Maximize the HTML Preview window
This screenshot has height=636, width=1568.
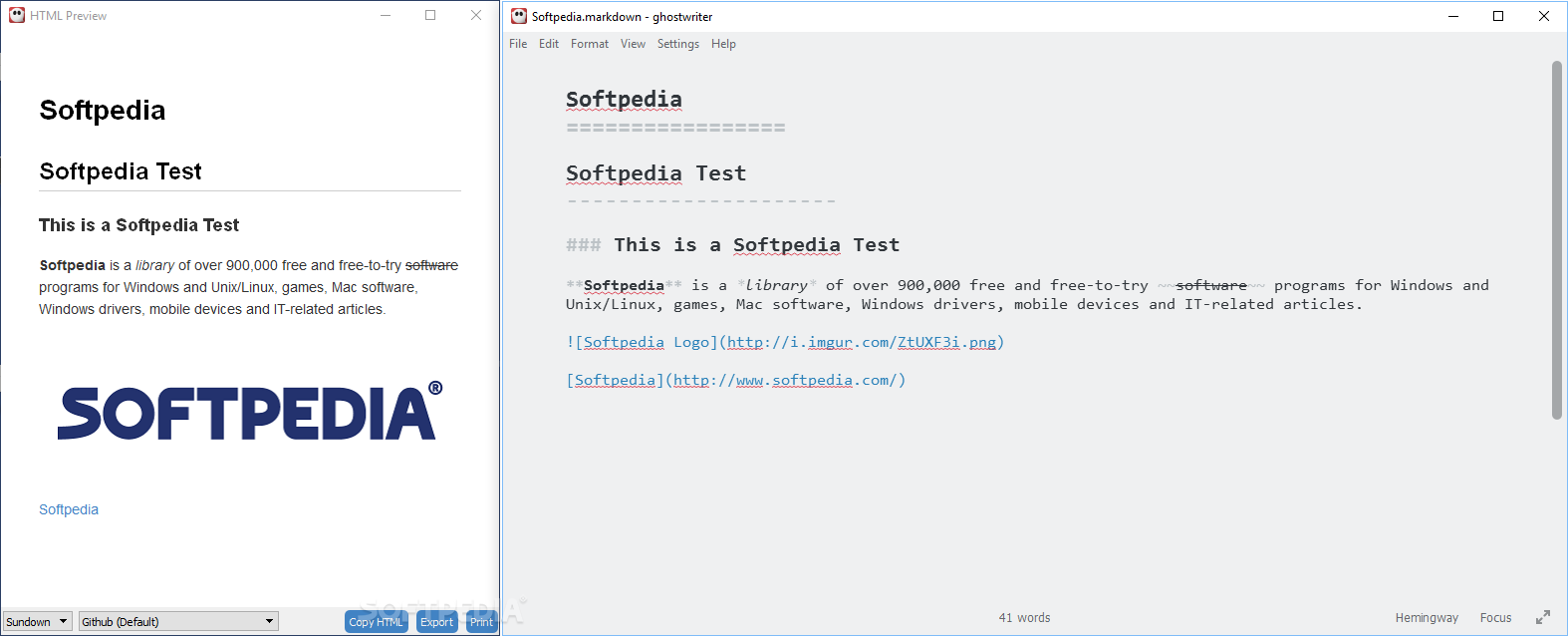click(430, 15)
